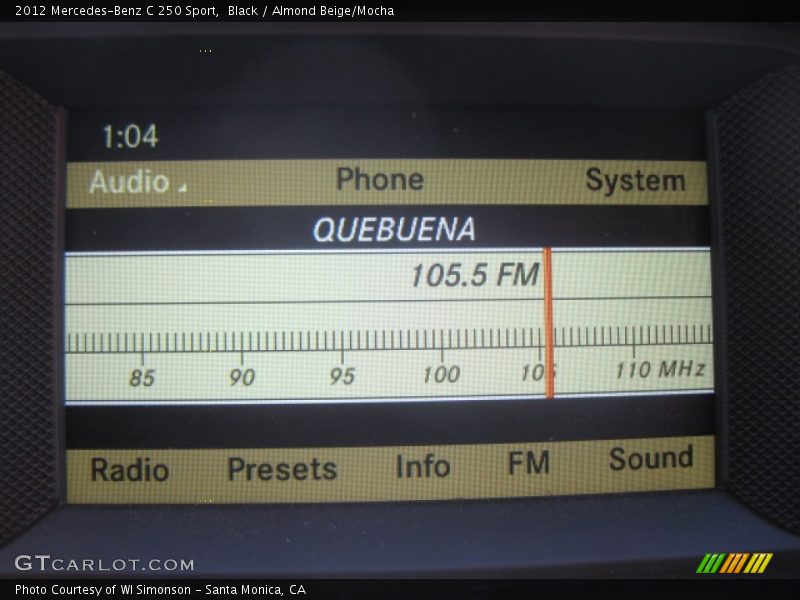The width and height of the screenshot is (800, 600).
Task: Switch to the Phone menu
Action: coord(380,180)
